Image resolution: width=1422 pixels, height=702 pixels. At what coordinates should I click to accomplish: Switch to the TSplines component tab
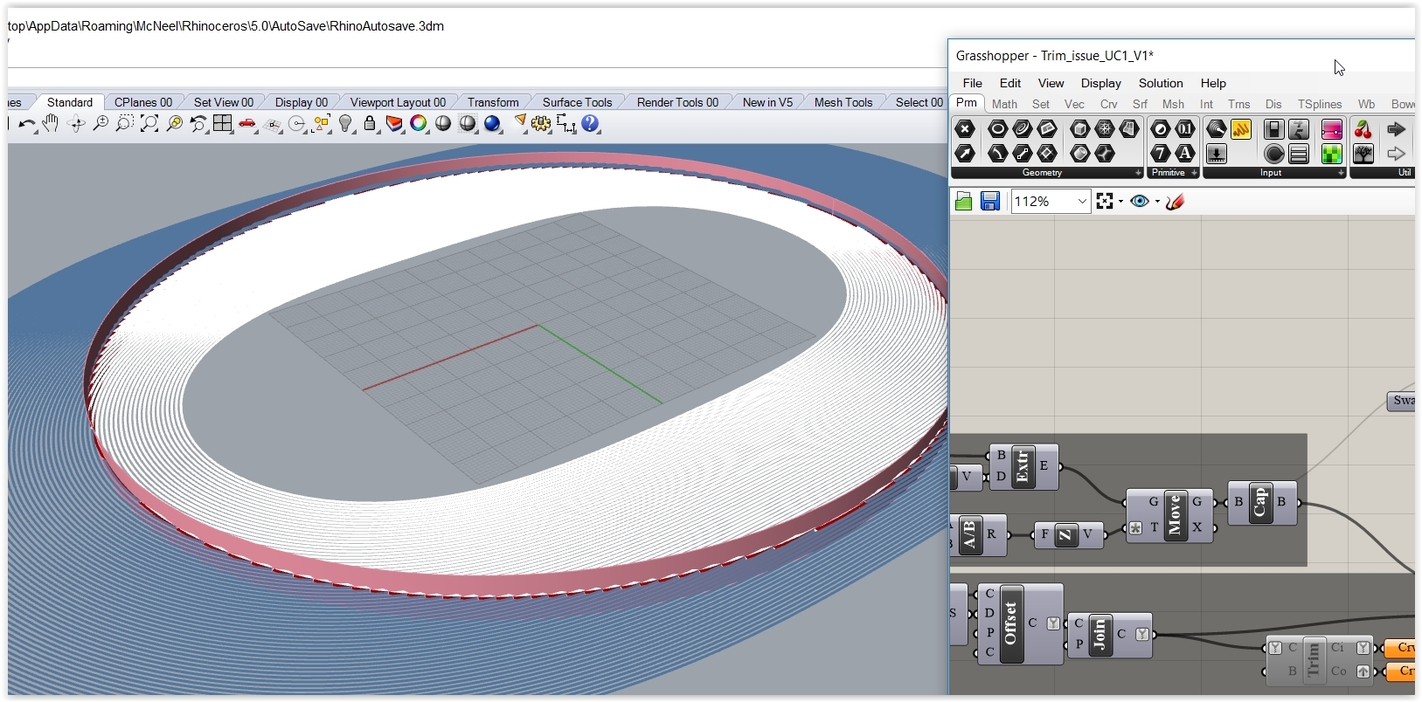click(x=1320, y=104)
